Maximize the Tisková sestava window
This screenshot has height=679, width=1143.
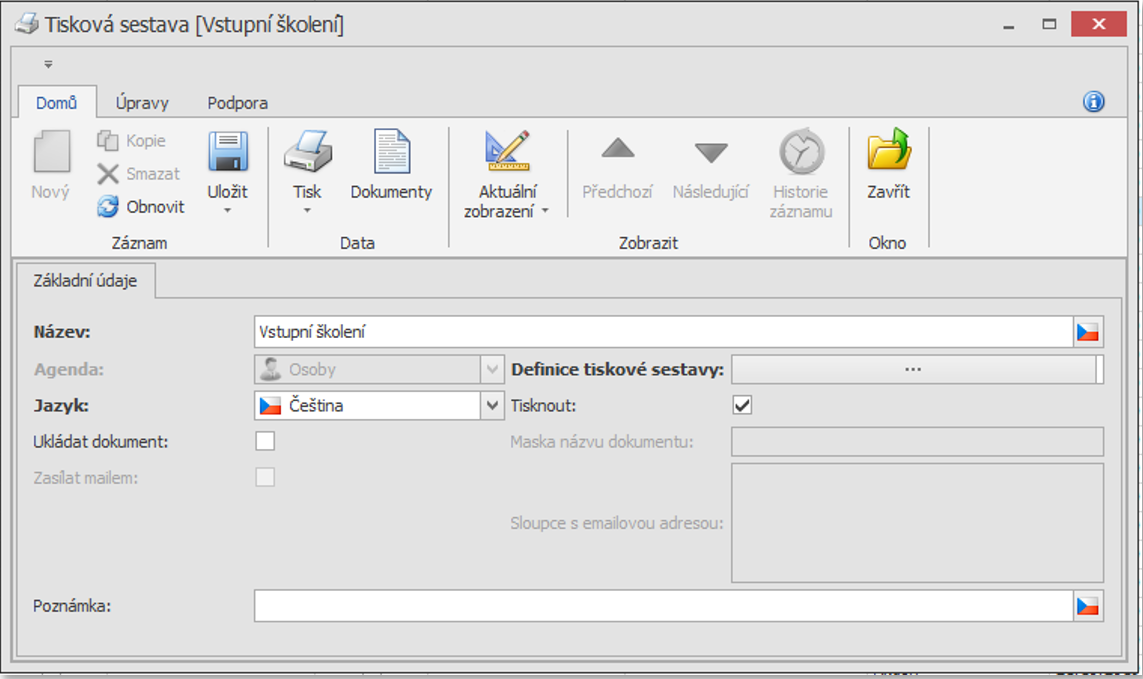pos(1049,25)
